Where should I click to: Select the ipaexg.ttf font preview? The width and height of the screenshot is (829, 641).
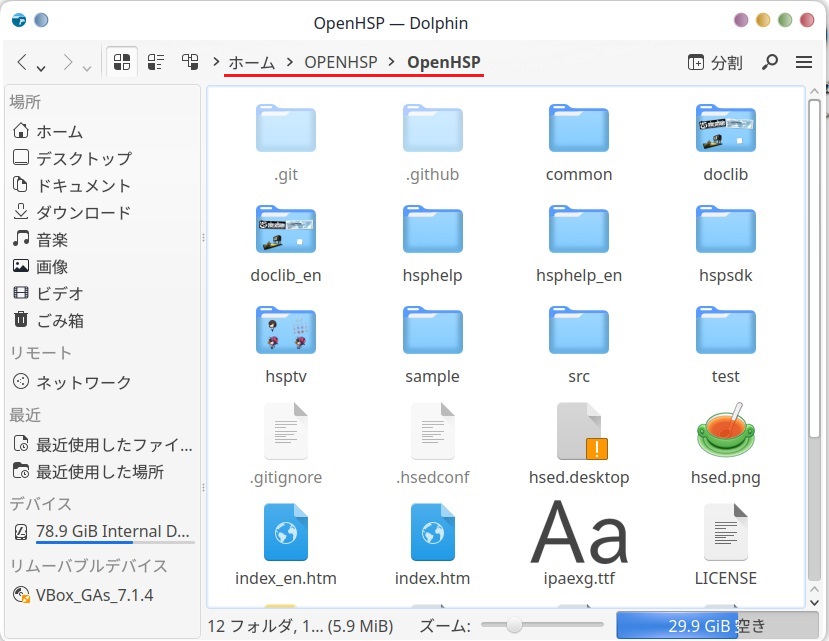coord(579,532)
